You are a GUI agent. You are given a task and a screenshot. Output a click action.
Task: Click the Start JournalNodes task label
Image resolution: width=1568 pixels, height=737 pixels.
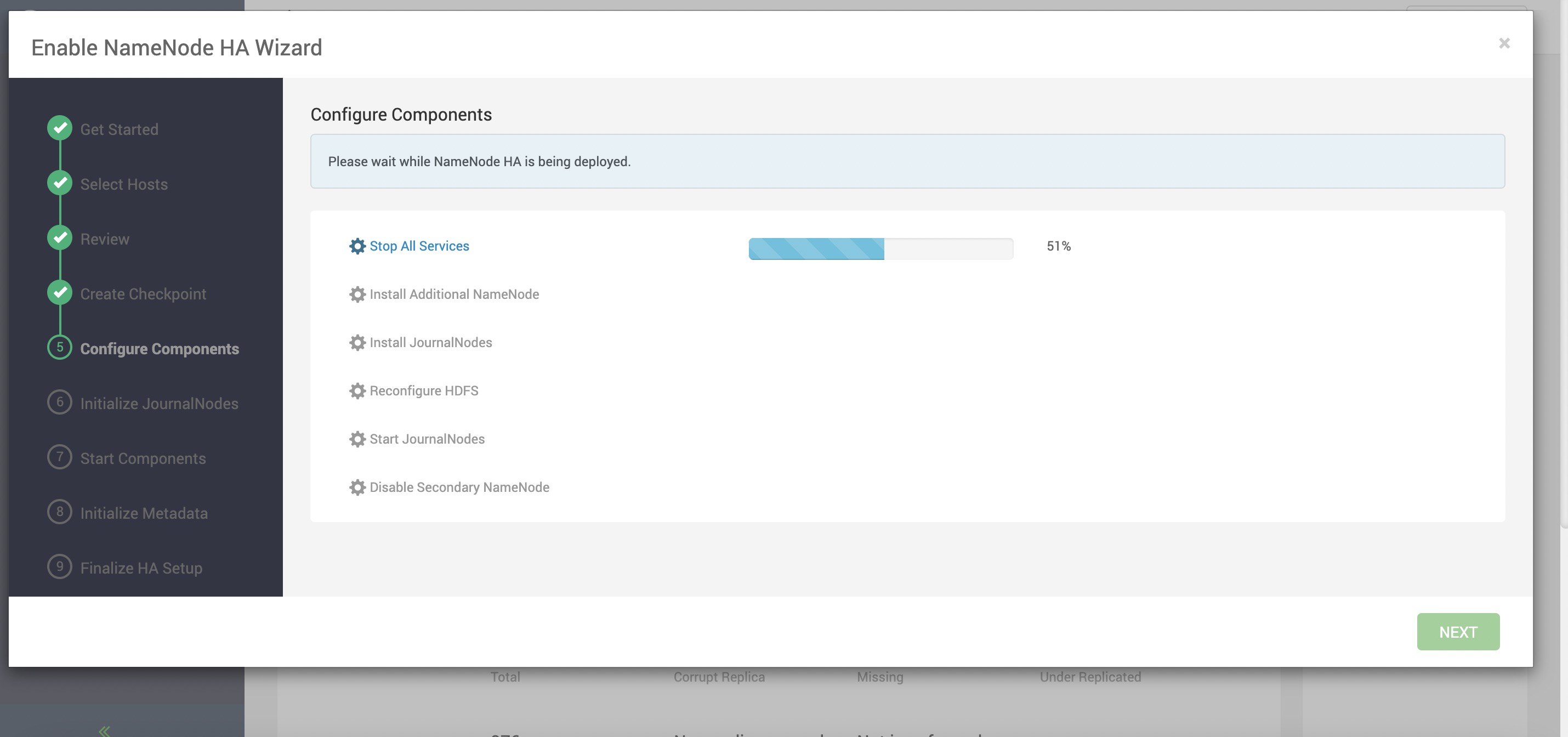427,439
